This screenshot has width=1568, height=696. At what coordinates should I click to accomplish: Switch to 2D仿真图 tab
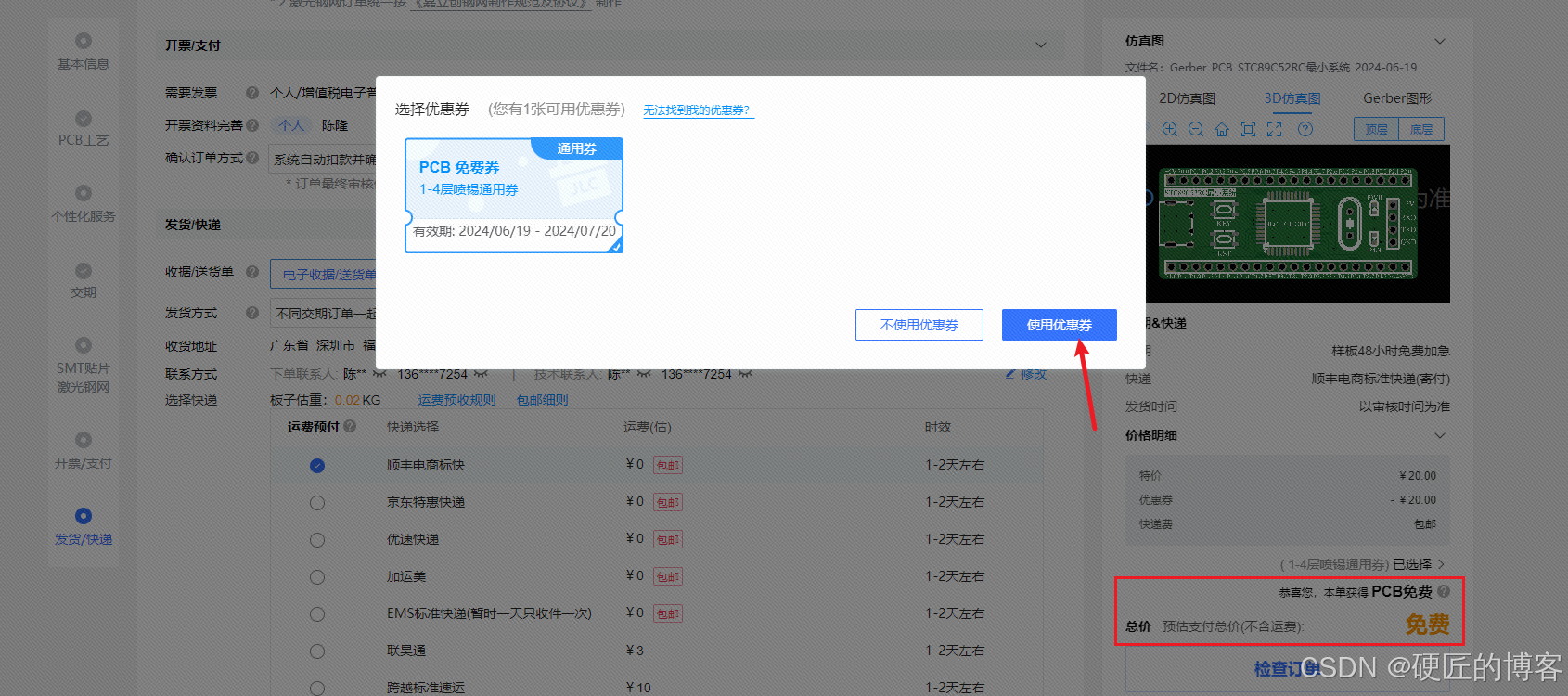click(x=1187, y=98)
